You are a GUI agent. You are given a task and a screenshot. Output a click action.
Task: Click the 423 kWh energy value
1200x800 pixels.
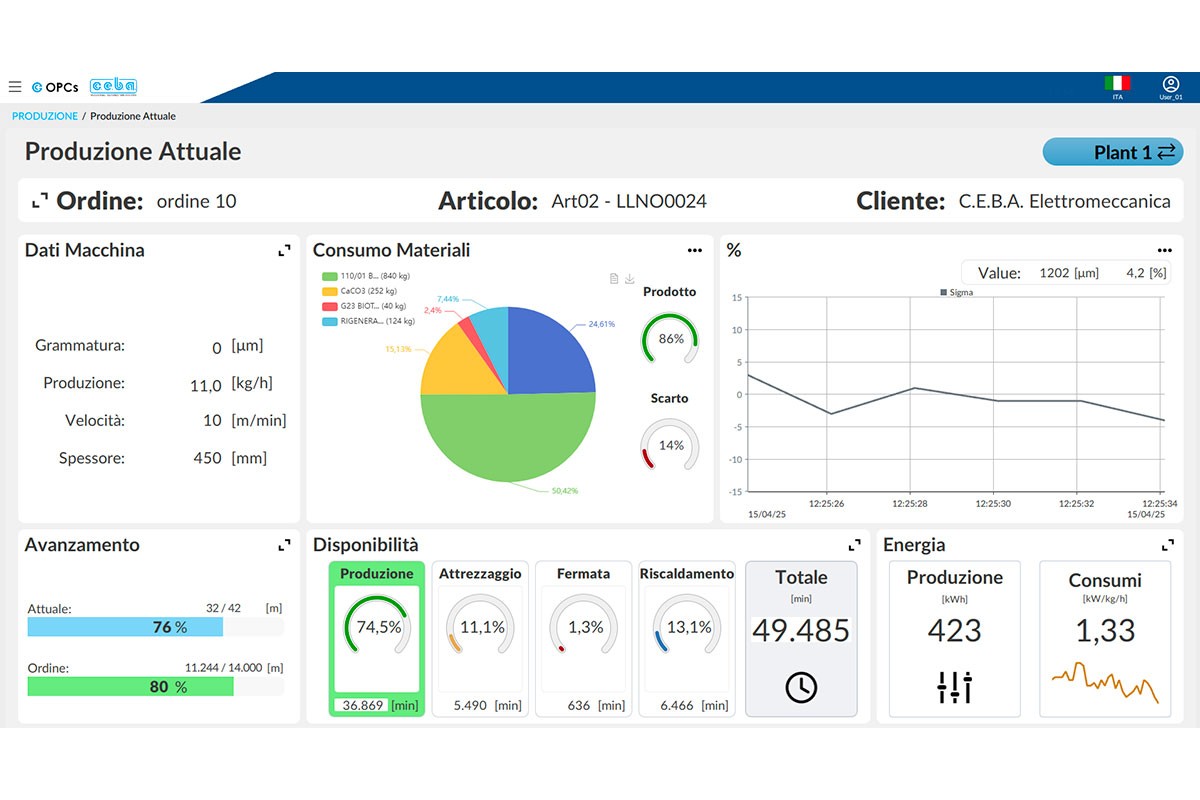pos(955,631)
